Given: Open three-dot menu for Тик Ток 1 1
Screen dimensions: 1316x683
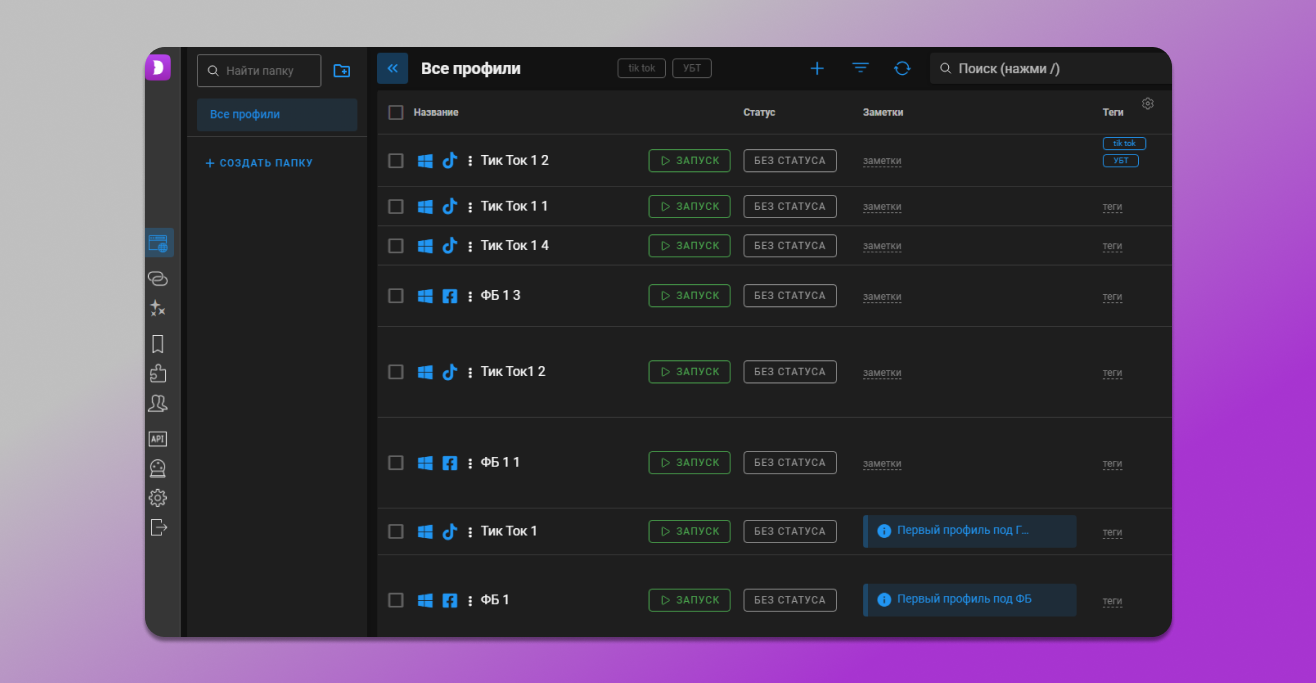Looking at the screenshot, I should [x=470, y=207].
